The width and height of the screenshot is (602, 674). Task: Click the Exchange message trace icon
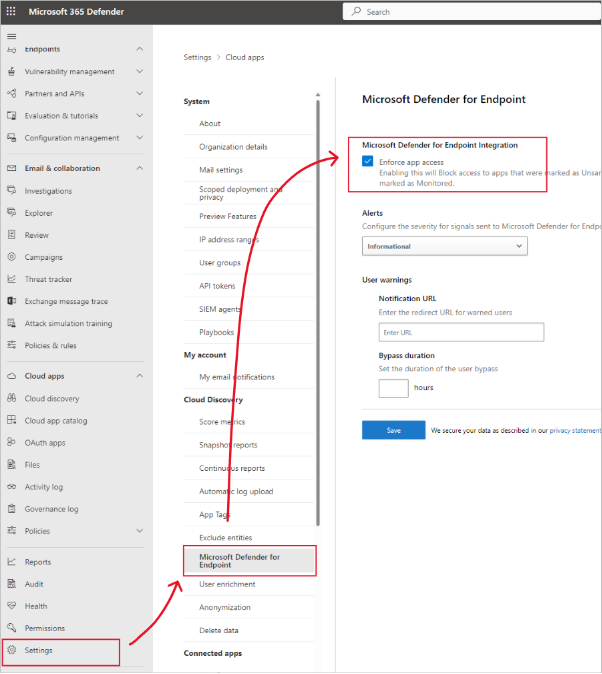coord(12,301)
